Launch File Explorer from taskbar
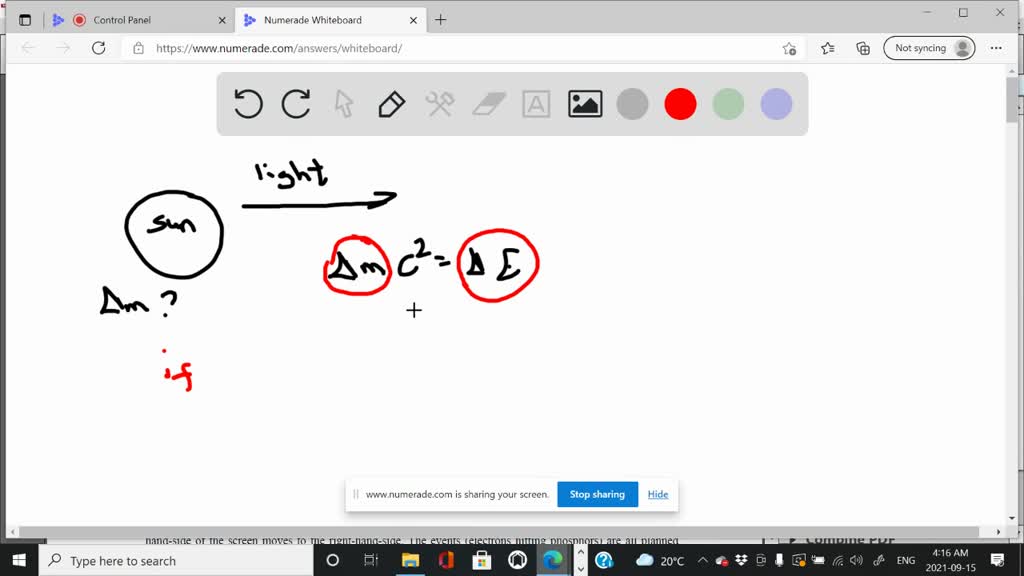The height and width of the screenshot is (576, 1024). [x=410, y=560]
